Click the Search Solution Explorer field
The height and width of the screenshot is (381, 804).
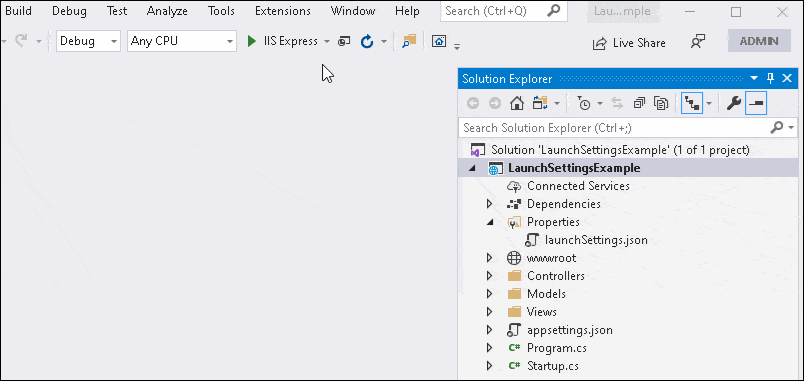point(614,127)
